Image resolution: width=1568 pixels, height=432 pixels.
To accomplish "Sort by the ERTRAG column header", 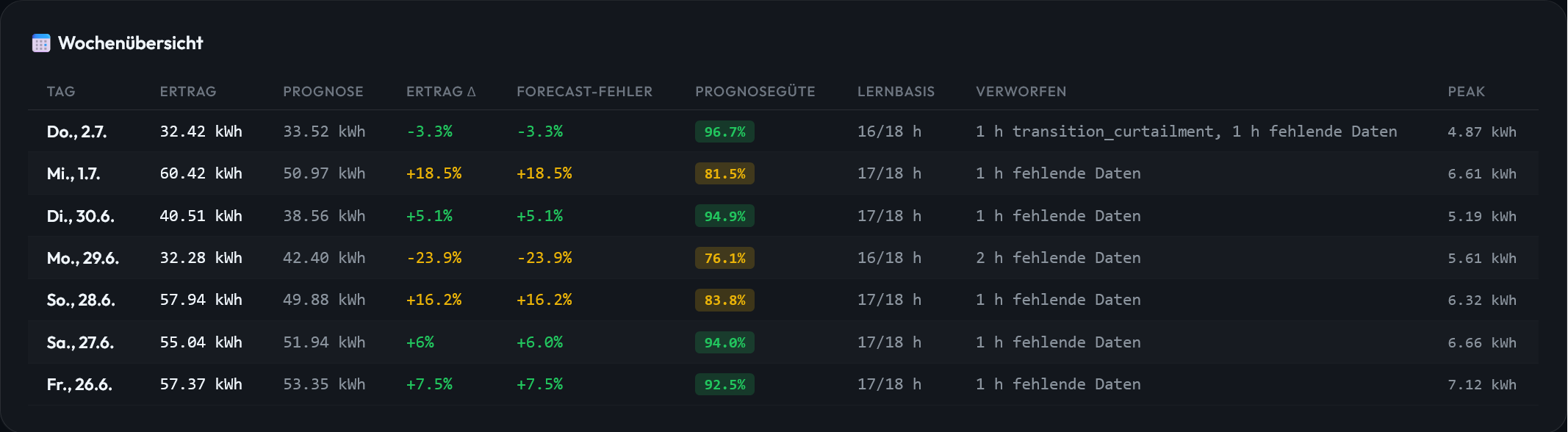I will [x=188, y=92].
